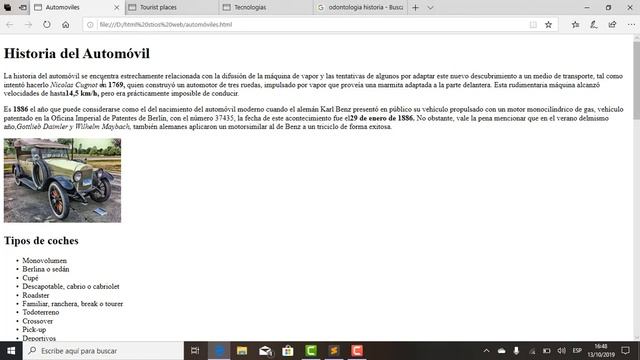The image size is (640, 360).
Task: Open Sublime Text from the taskbar
Action: coord(334,351)
